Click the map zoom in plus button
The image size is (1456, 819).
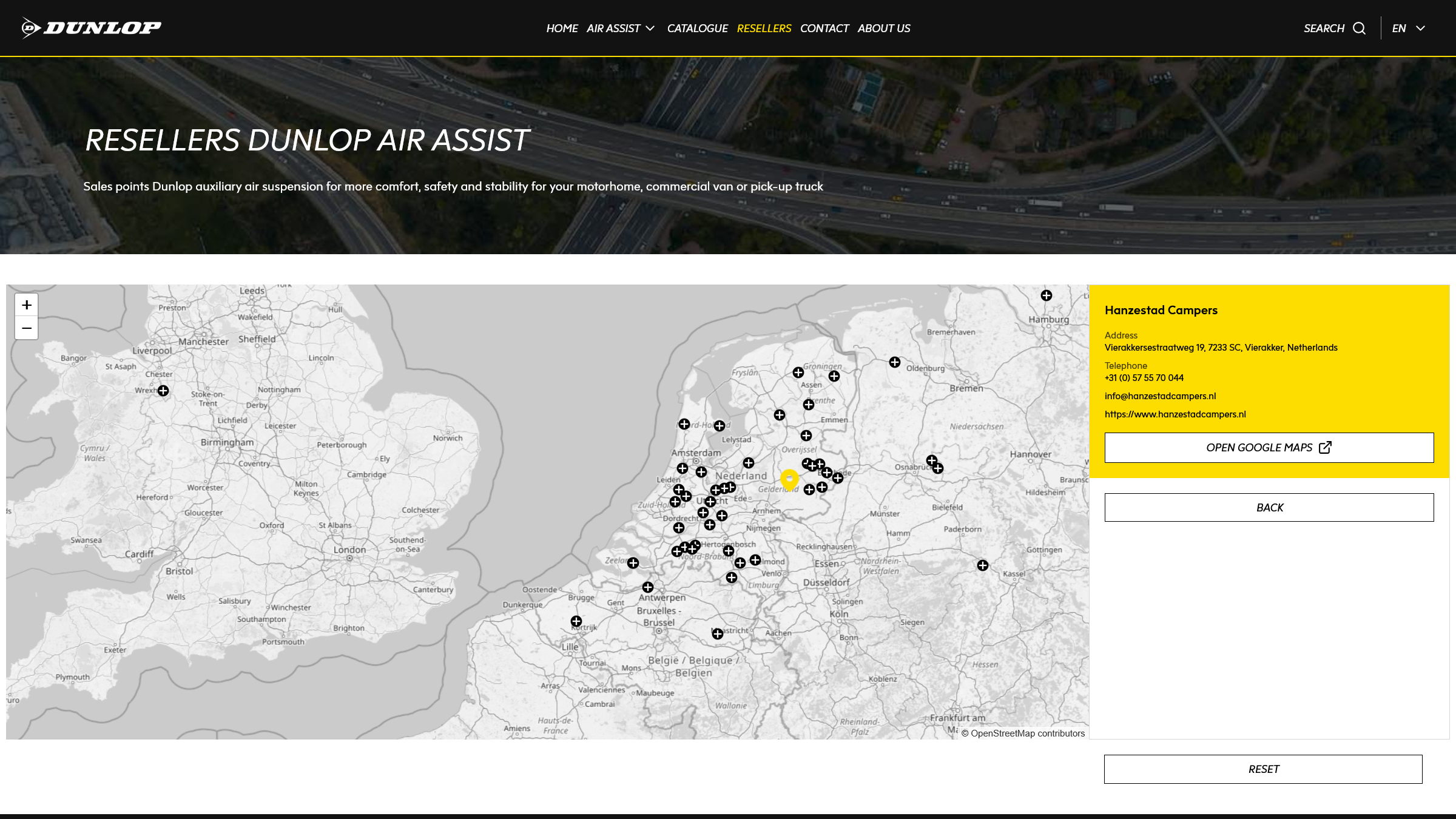(x=27, y=305)
